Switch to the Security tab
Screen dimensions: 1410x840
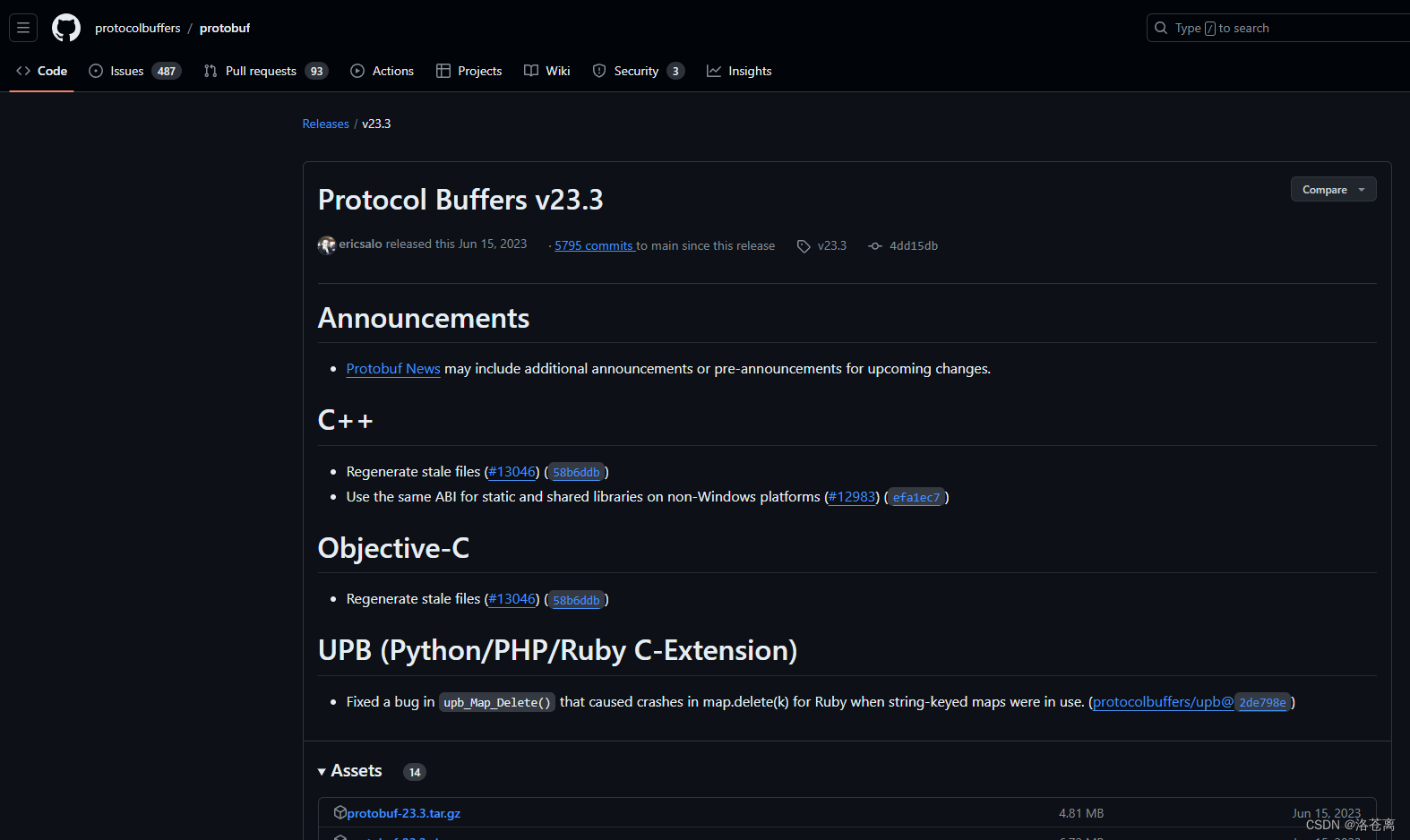click(x=639, y=71)
